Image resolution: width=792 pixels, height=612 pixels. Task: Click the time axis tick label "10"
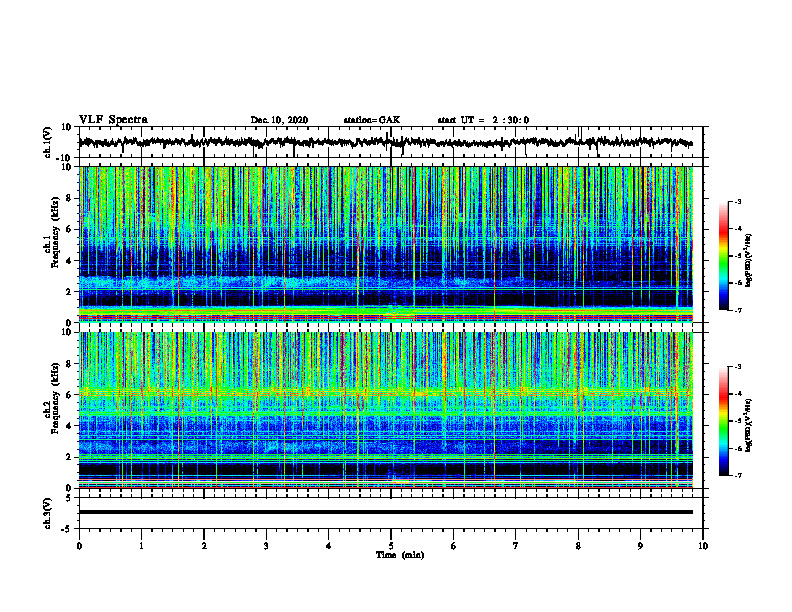(x=703, y=546)
